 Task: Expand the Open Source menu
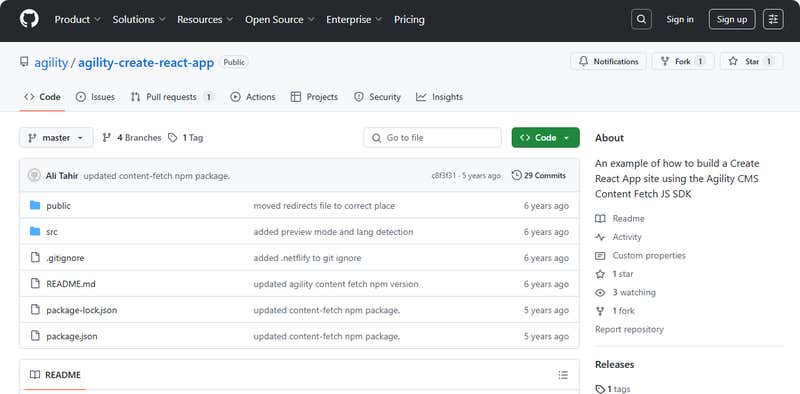click(280, 19)
